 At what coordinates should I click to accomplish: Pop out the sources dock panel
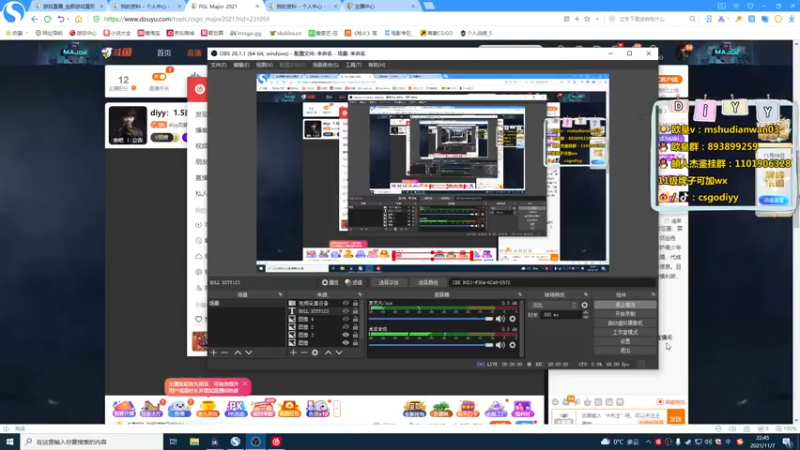(x=360, y=294)
